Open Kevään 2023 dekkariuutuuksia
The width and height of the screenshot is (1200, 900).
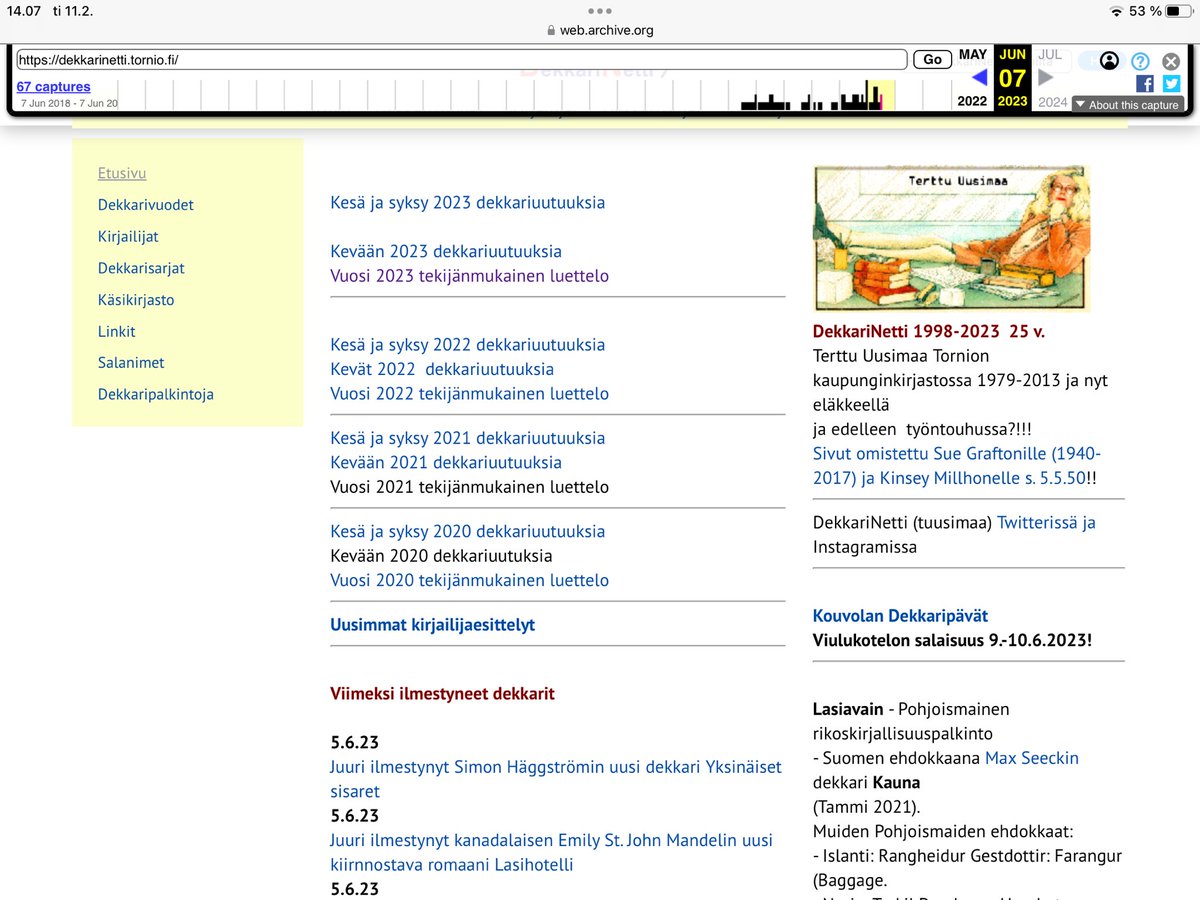[x=446, y=251]
